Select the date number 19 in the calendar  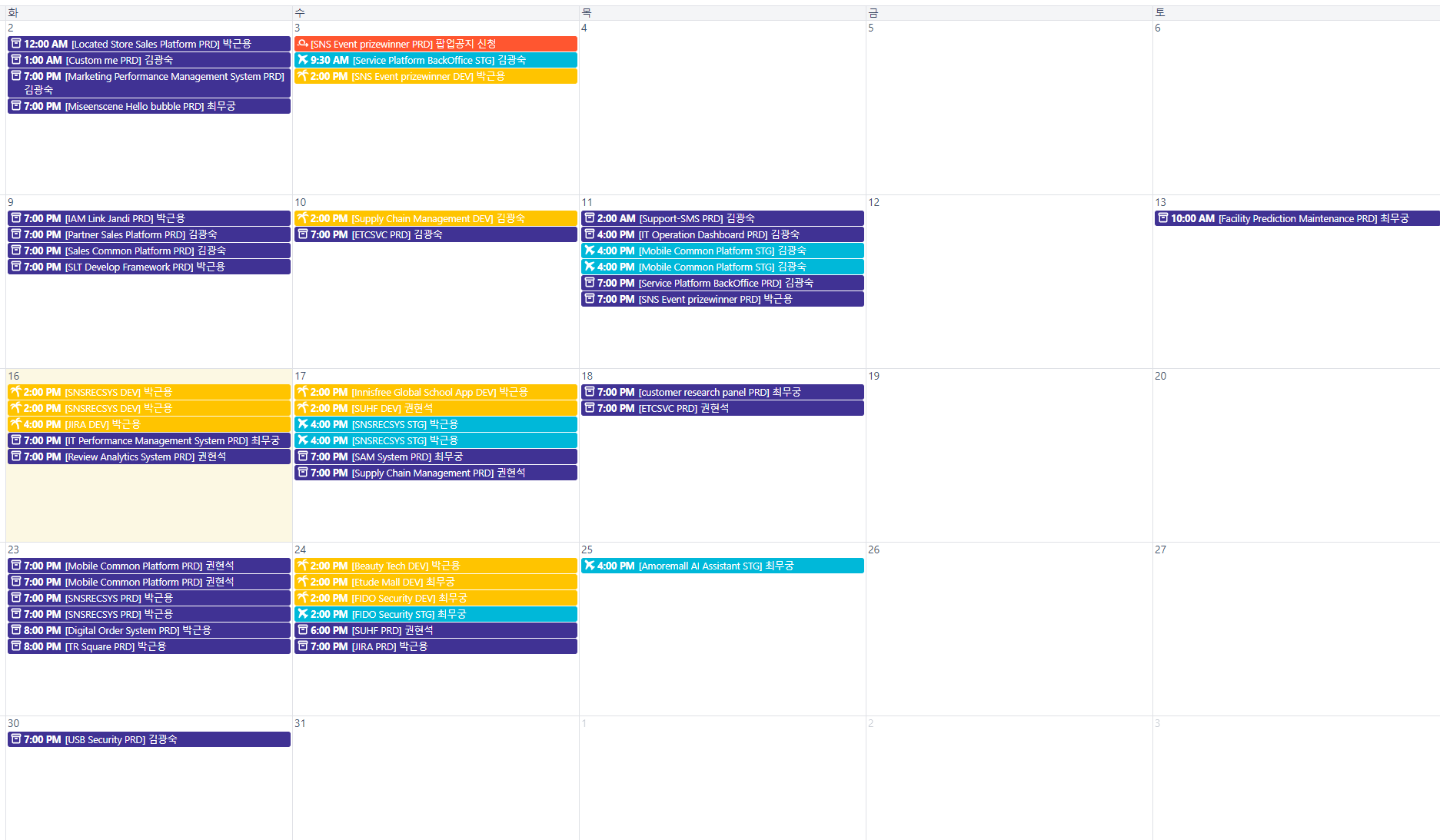[873, 376]
